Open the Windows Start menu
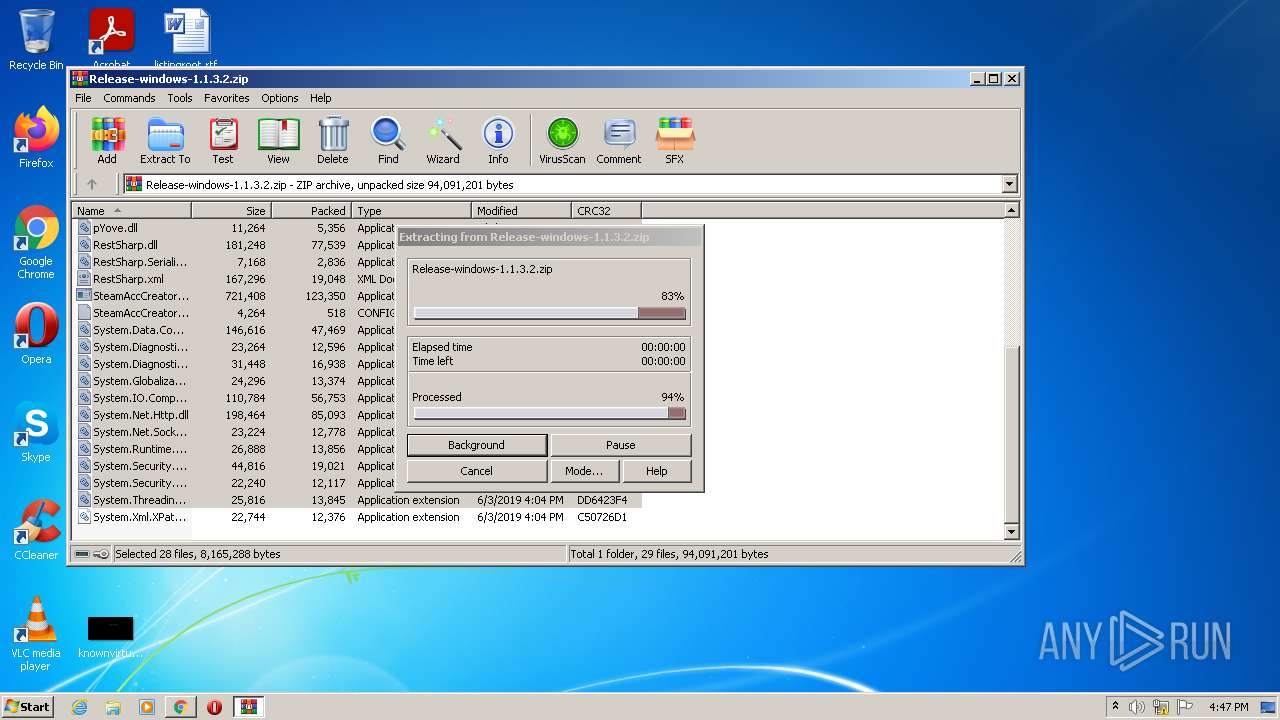 tap(28, 706)
